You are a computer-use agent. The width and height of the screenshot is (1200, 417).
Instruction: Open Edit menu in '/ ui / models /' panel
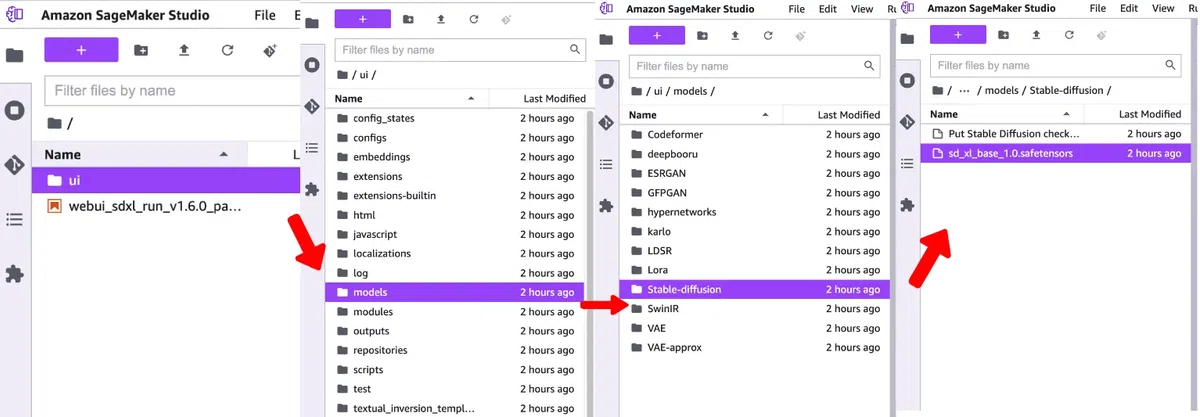827,8
